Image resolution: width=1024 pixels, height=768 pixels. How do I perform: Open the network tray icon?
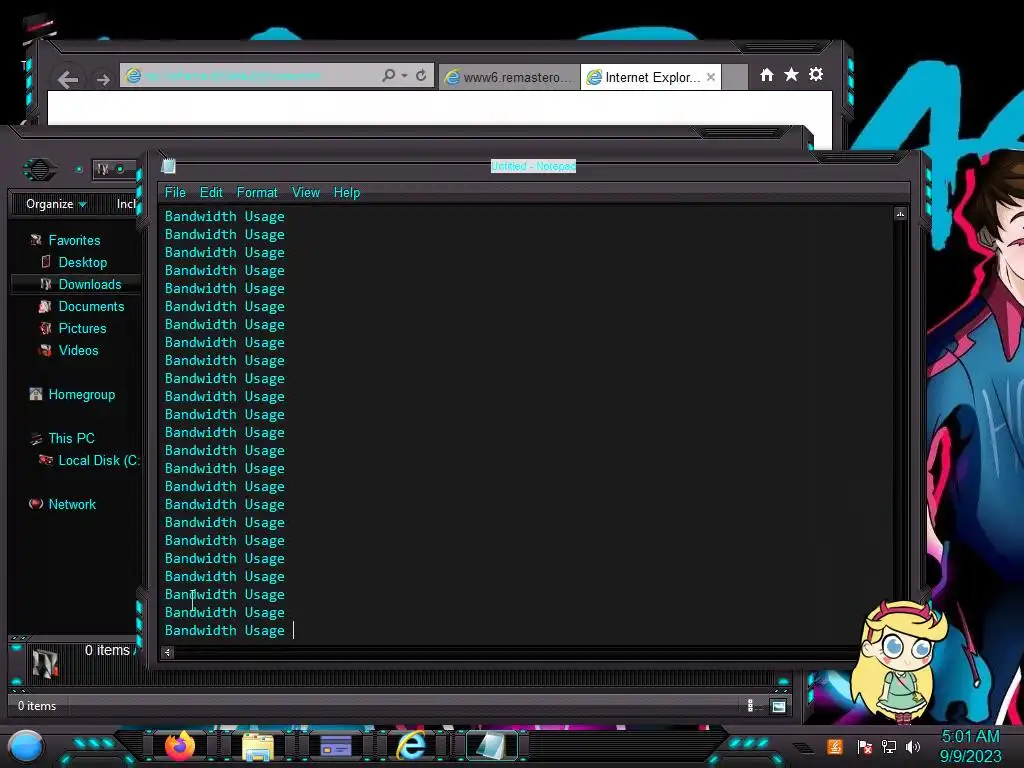pyautogui.click(x=889, y=747)
